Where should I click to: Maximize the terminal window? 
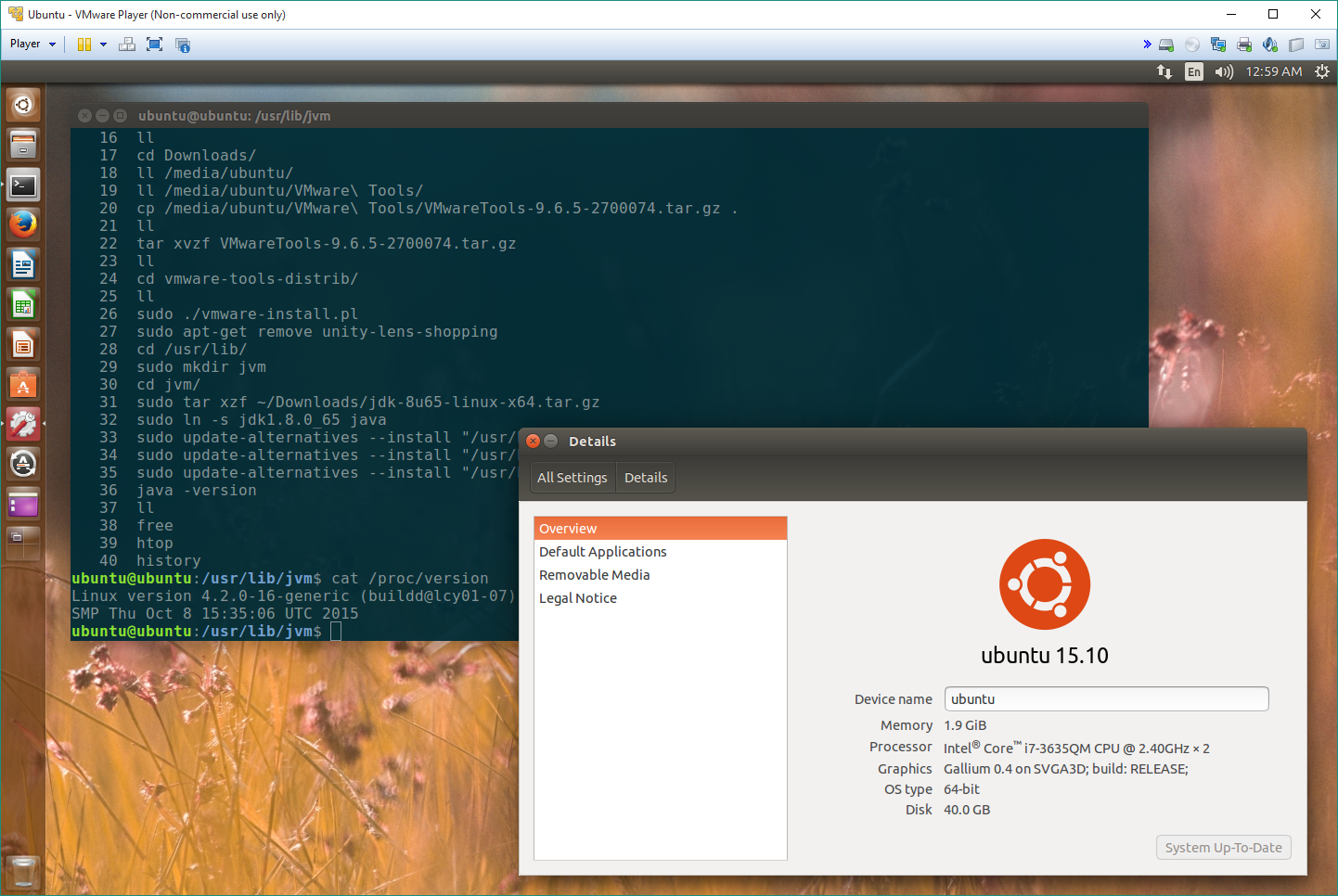pos(120,116)
